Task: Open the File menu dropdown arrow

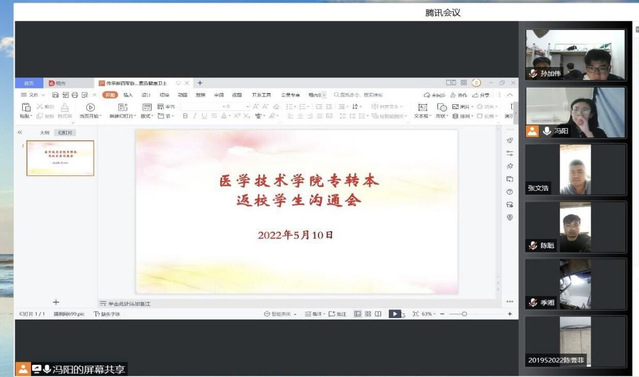Action: coord(43,95)
